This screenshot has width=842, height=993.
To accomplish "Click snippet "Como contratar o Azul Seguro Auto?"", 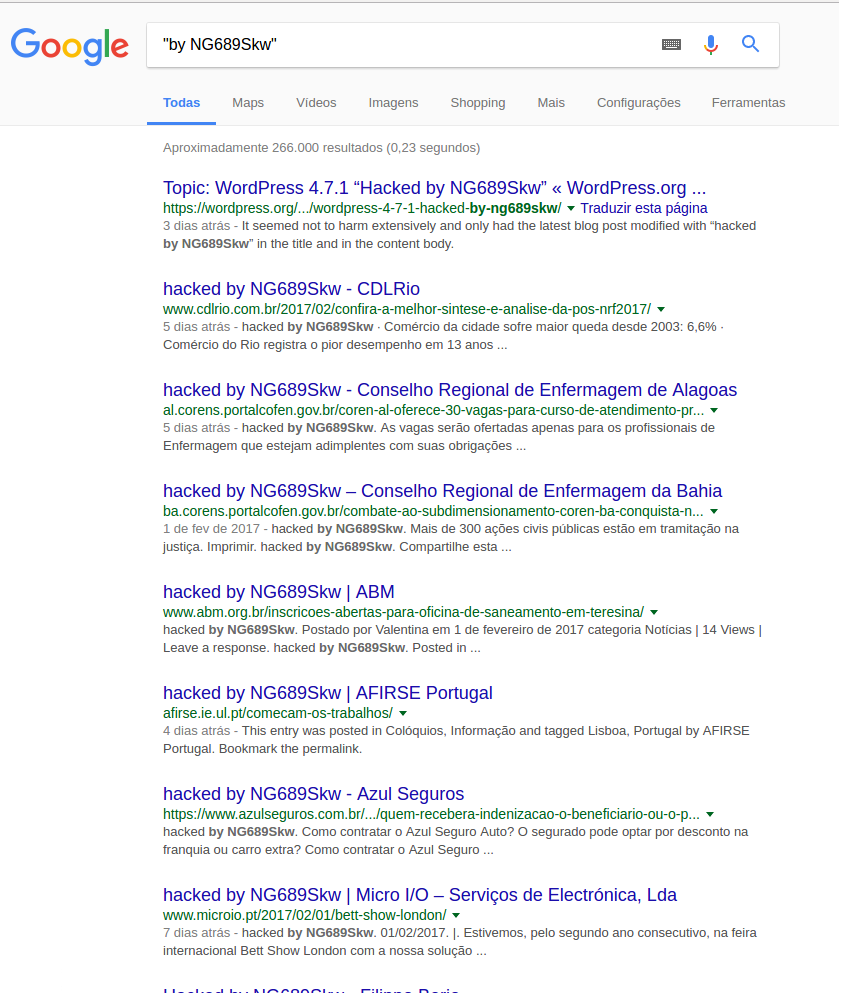I will click(x=408, y=832).
